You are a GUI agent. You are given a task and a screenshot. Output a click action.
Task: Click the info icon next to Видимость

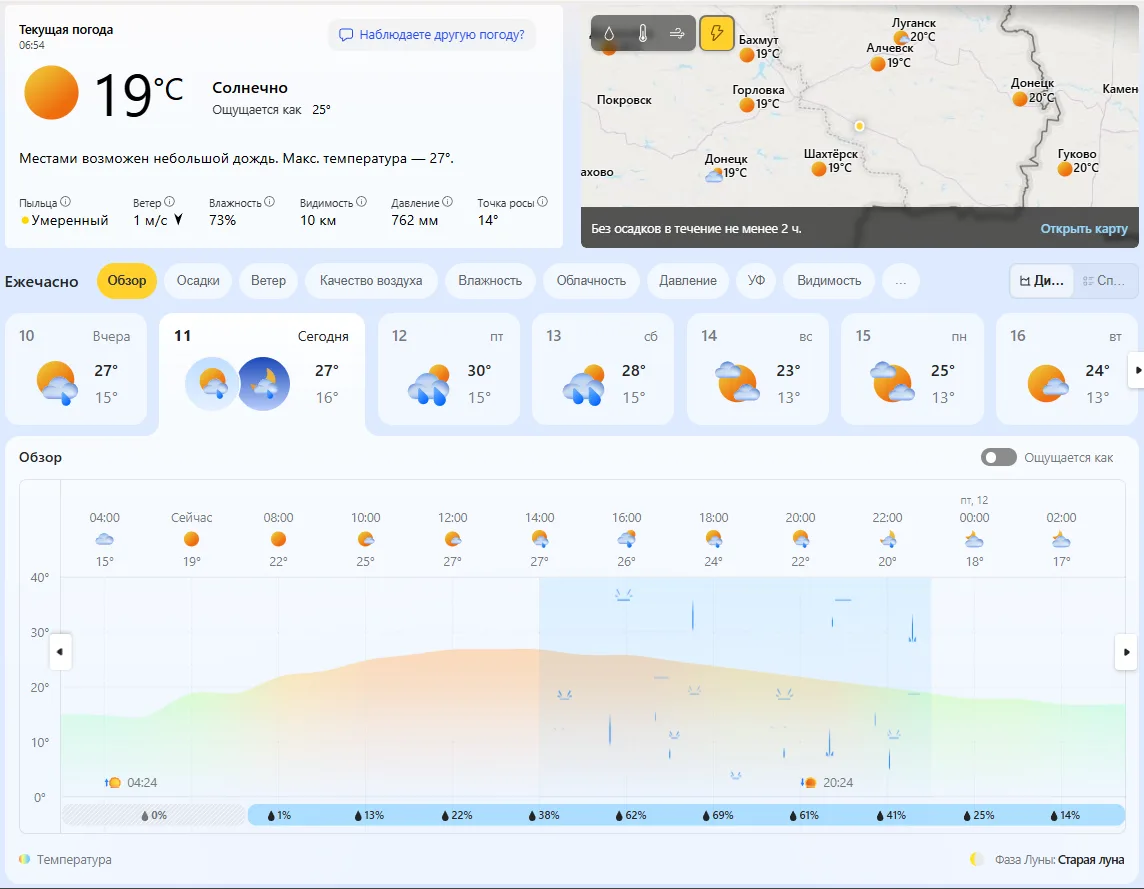tap(361, 201)
